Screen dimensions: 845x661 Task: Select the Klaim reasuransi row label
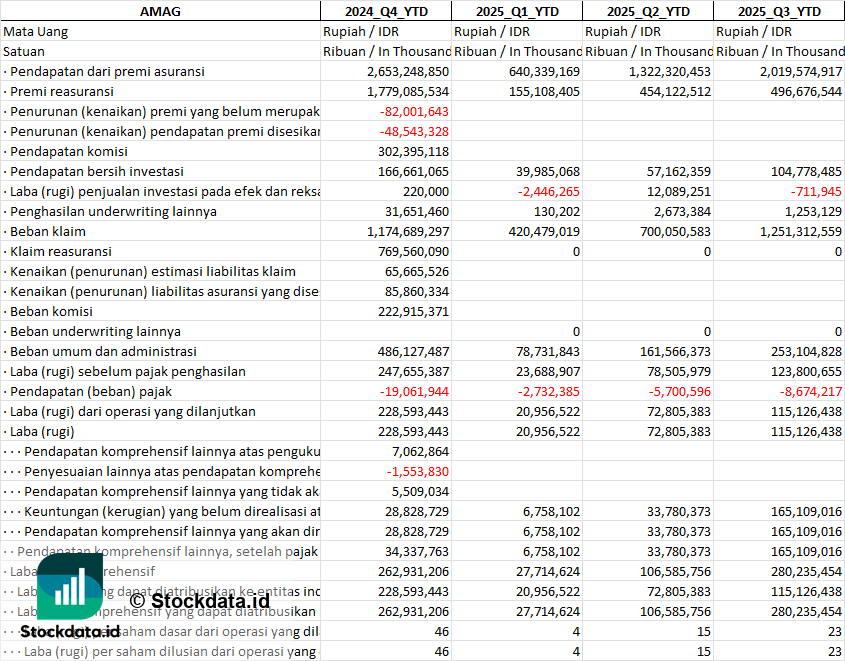(61, 251)
